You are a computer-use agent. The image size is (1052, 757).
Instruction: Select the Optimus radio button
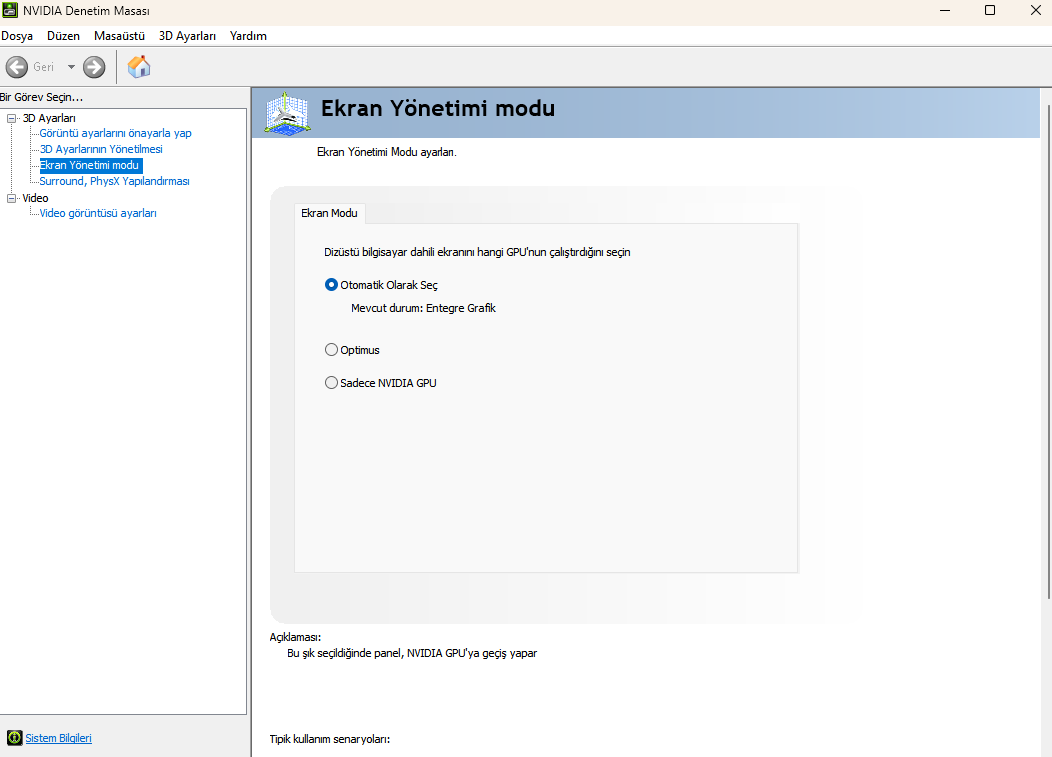(x=331, y=350)
